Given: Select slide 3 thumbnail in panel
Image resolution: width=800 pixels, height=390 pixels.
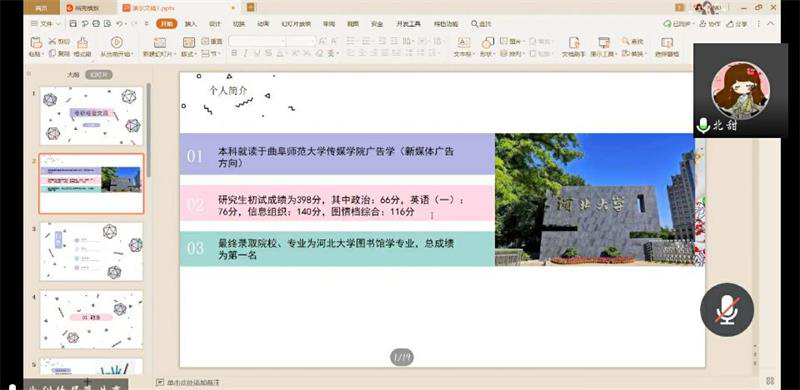Looking at the screenshot, I should point(91,251).
